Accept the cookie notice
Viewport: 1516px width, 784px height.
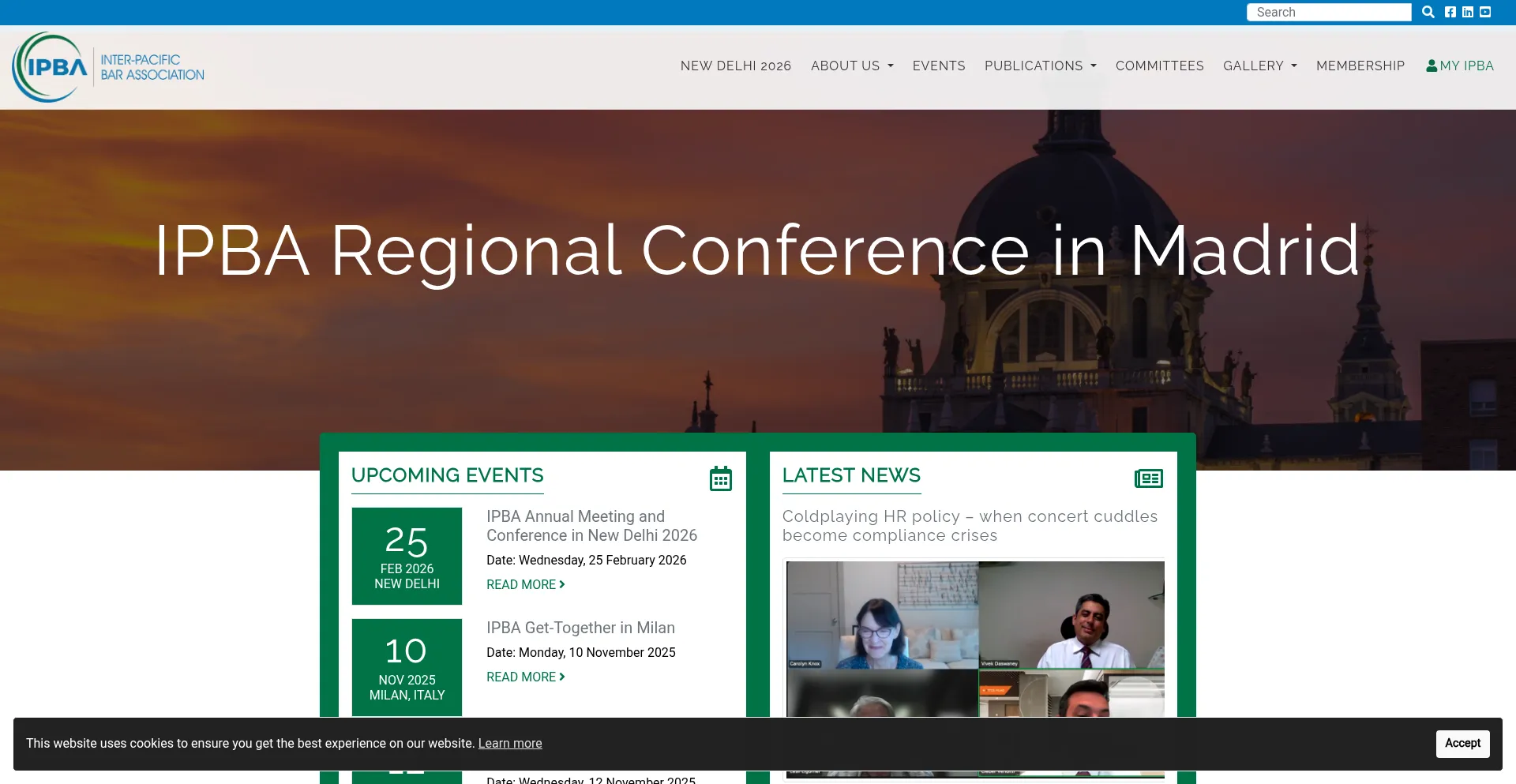[1462, 743]
